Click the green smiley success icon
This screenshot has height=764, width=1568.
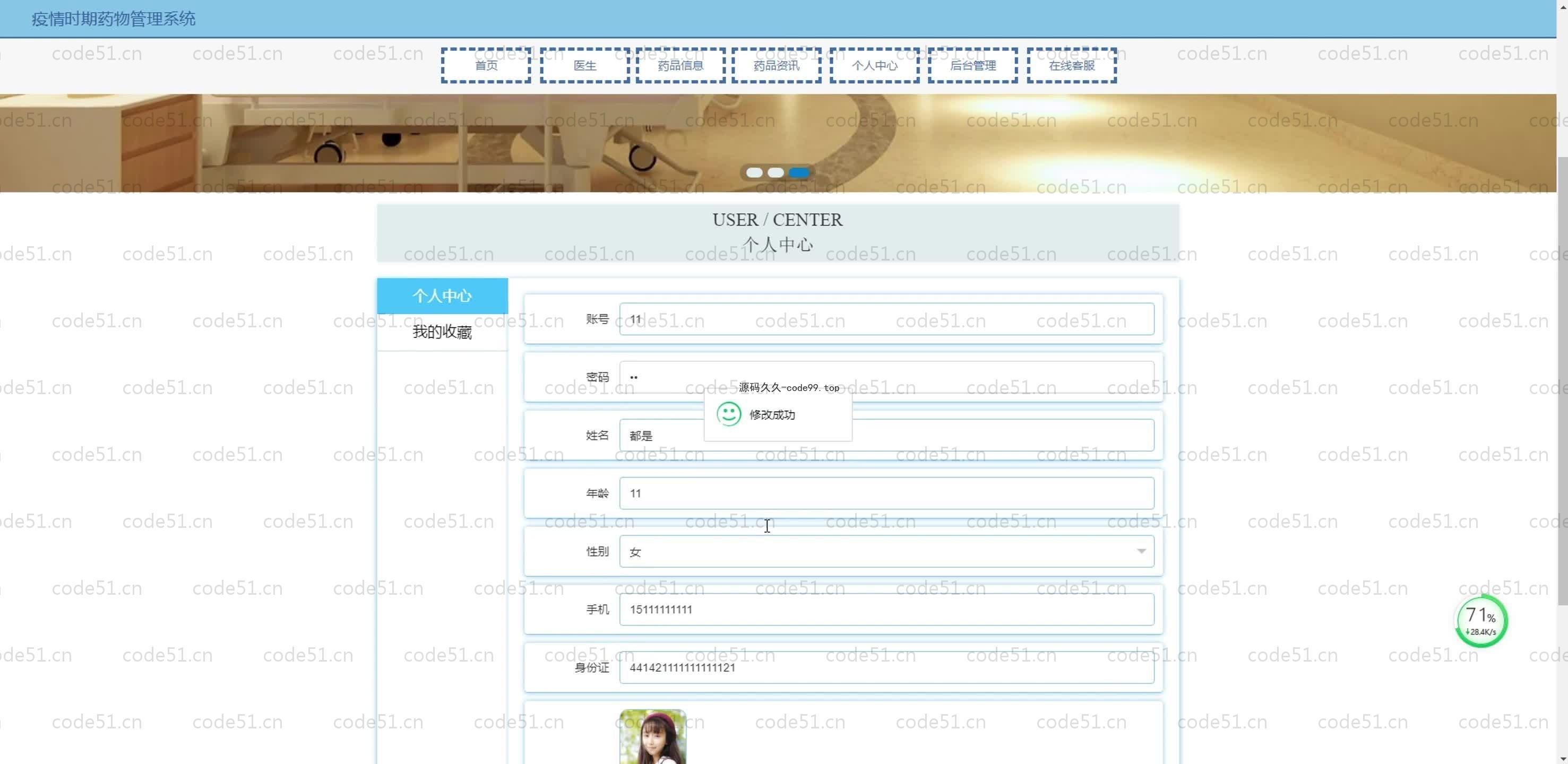click(729, 414)
